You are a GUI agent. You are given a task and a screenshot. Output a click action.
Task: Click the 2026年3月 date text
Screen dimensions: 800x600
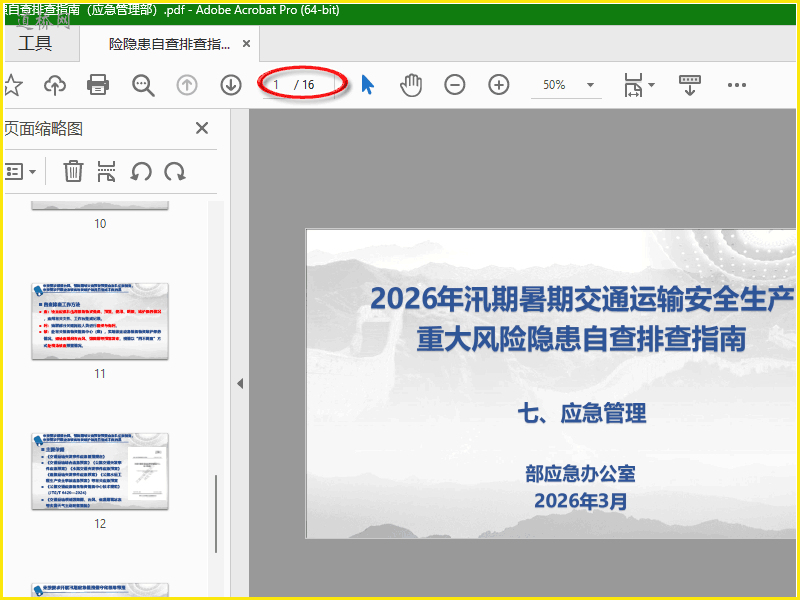click(581, 501)
